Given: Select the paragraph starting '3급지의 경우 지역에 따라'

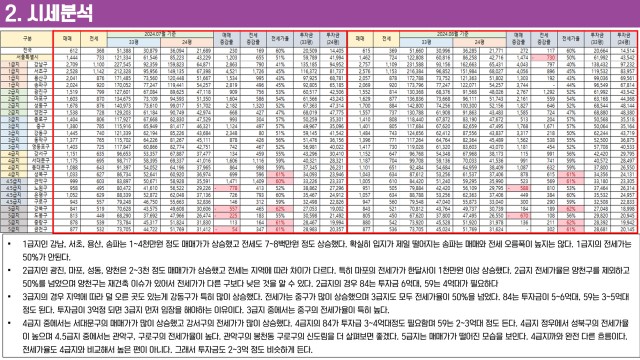Looking at the screenshot, I should 327,303.
